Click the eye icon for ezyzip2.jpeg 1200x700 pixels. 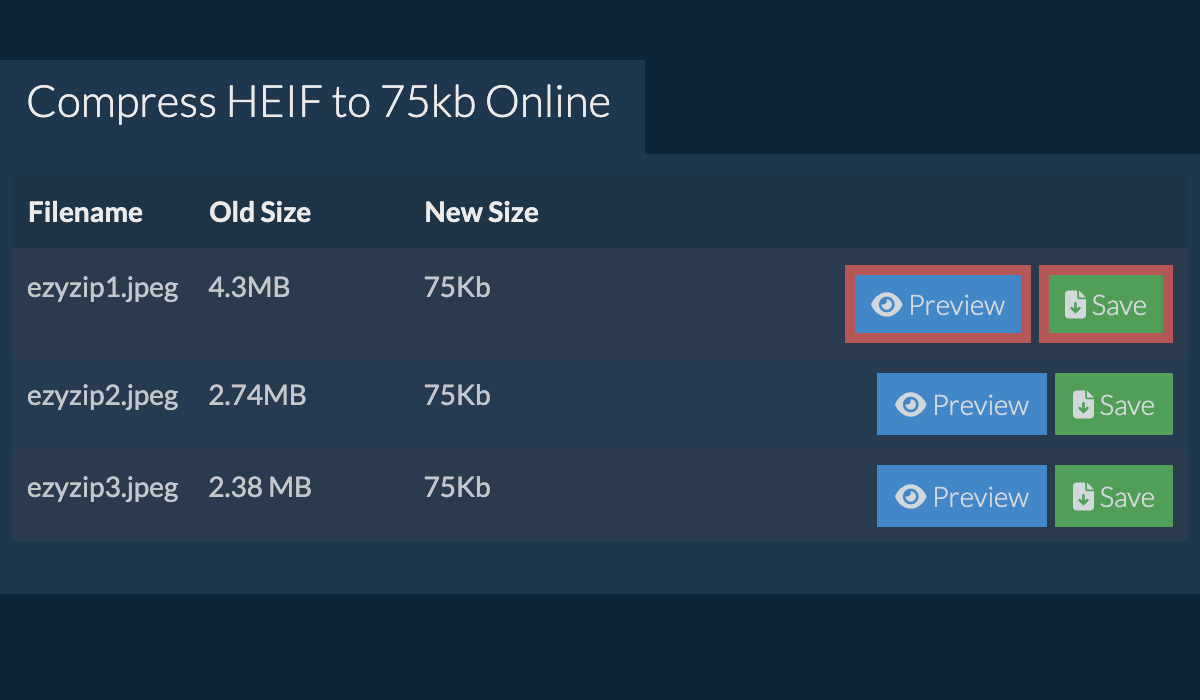910,405
